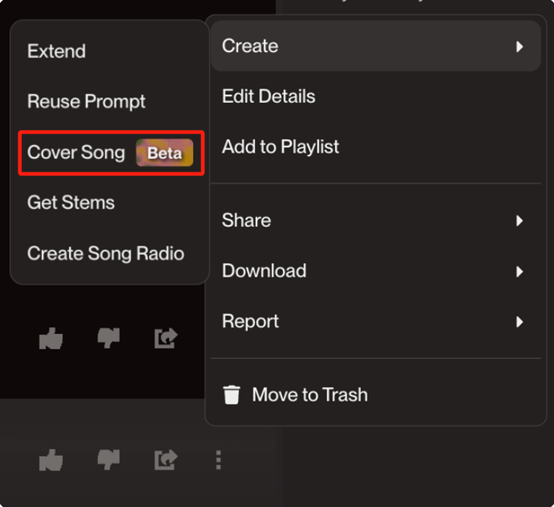Image resolution: width=554 pixels, height=507 pixels.
Task: Choose Reuse Prompt option
Action: pyautogui.click(x=86, y=102)
